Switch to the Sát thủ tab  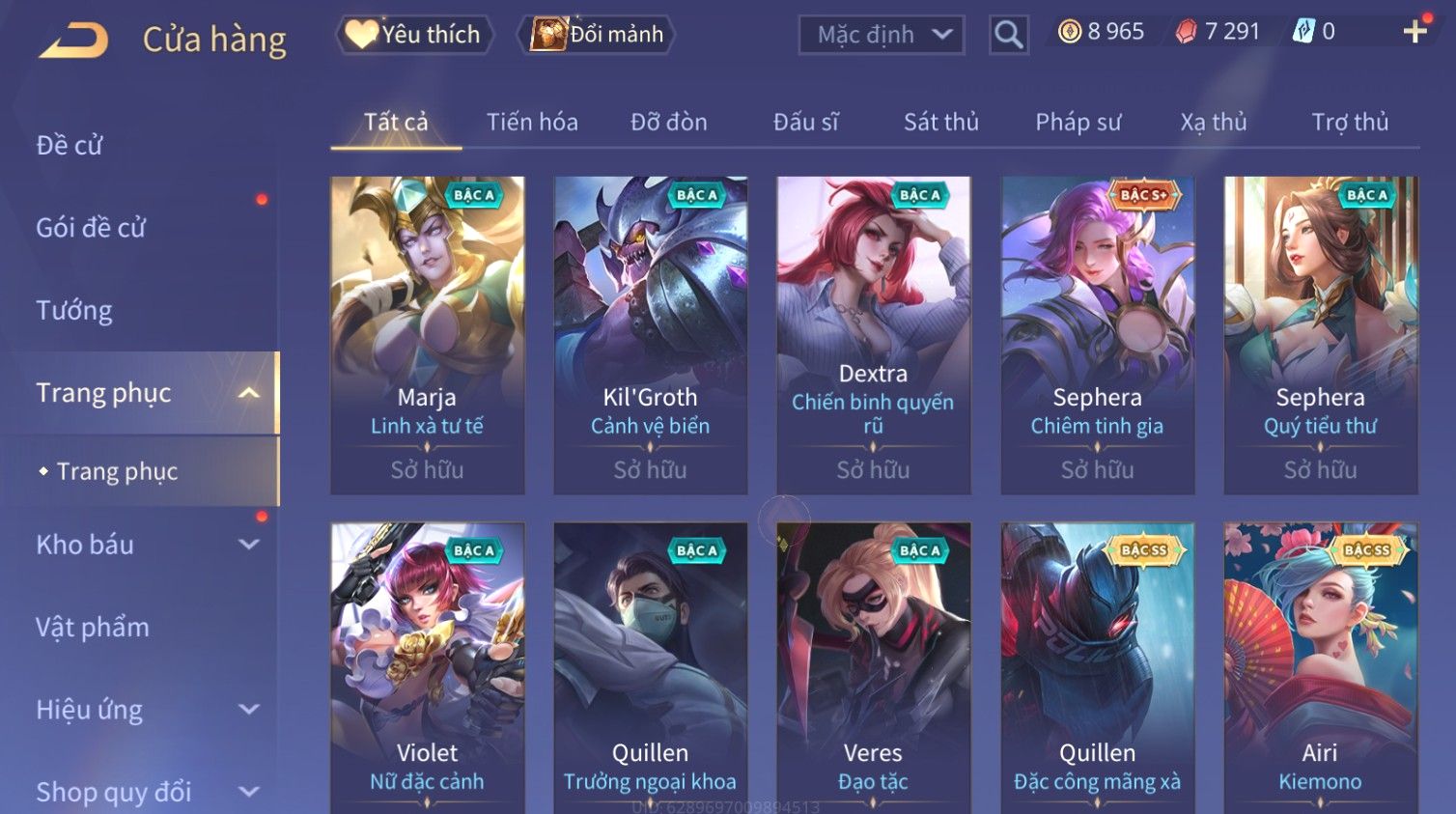(941, 122)
